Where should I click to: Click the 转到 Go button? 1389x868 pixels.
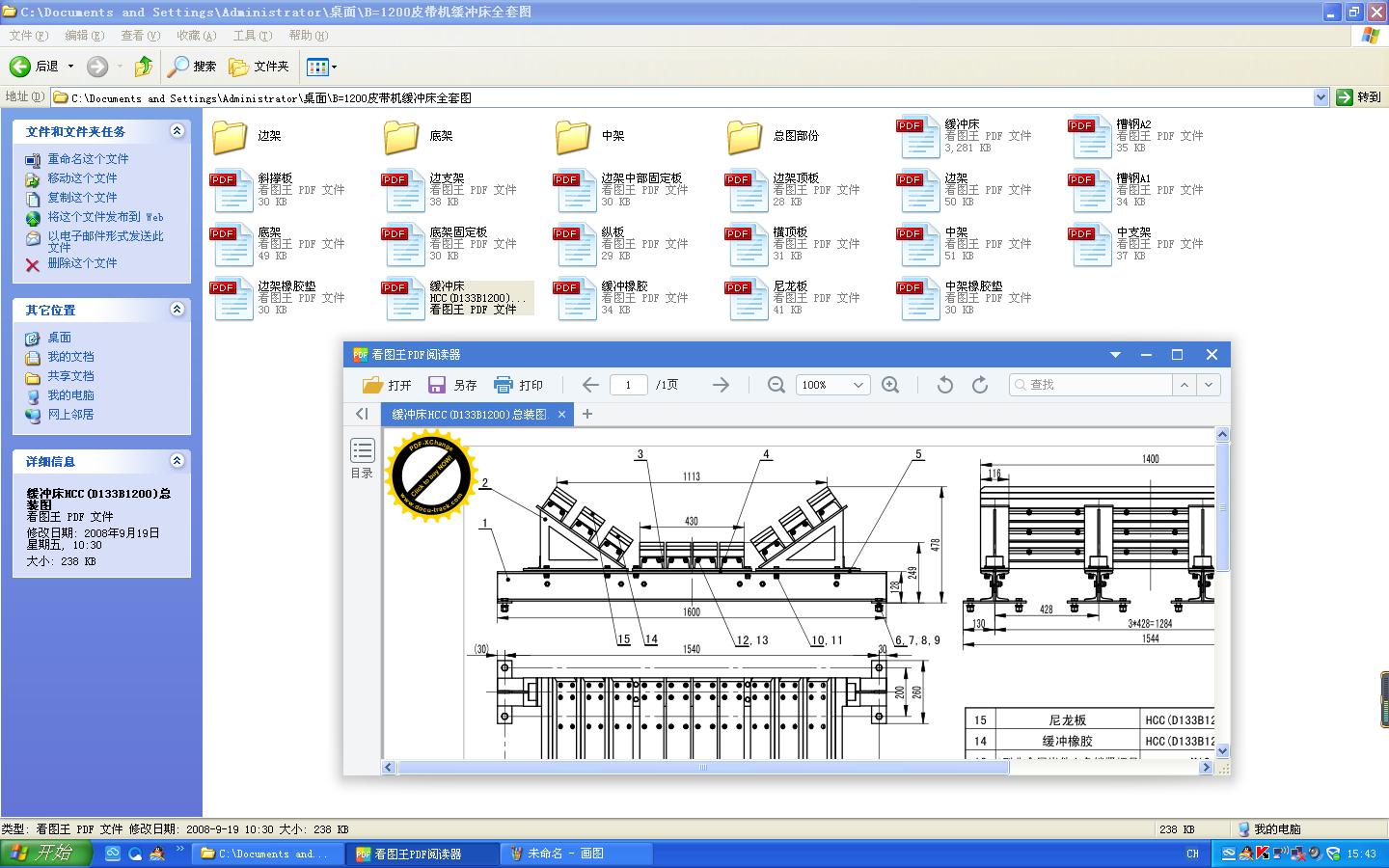coord(1359,97)
